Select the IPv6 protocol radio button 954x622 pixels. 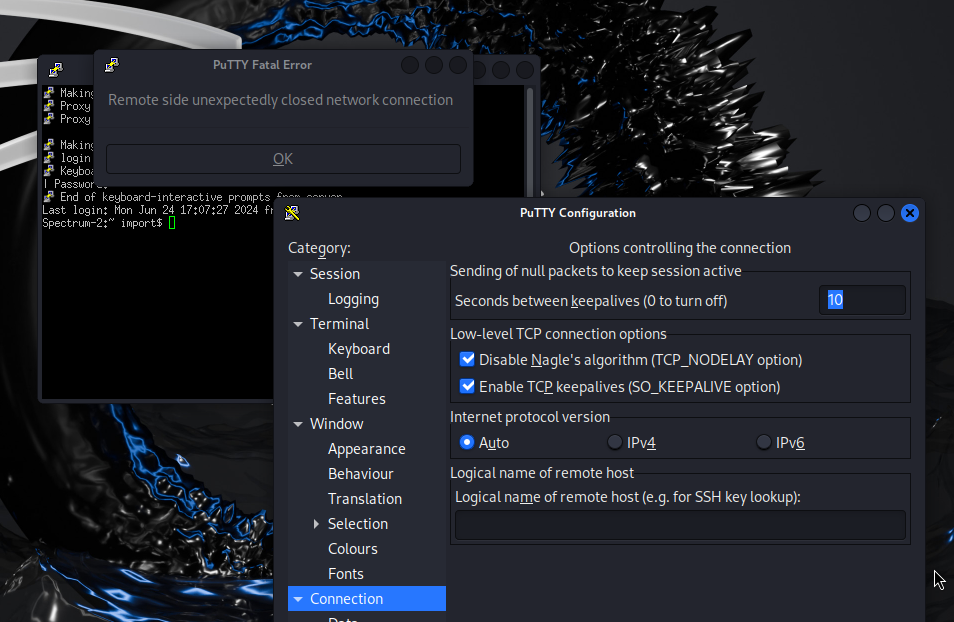click(x=764, y=442)
